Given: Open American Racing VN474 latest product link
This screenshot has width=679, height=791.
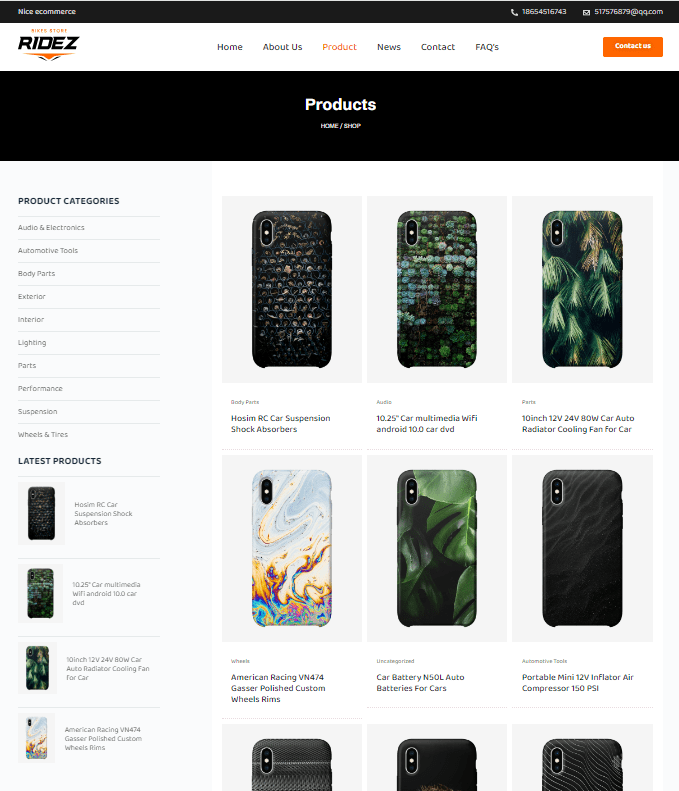Looking at the screenshot, I should coord(103,739).
